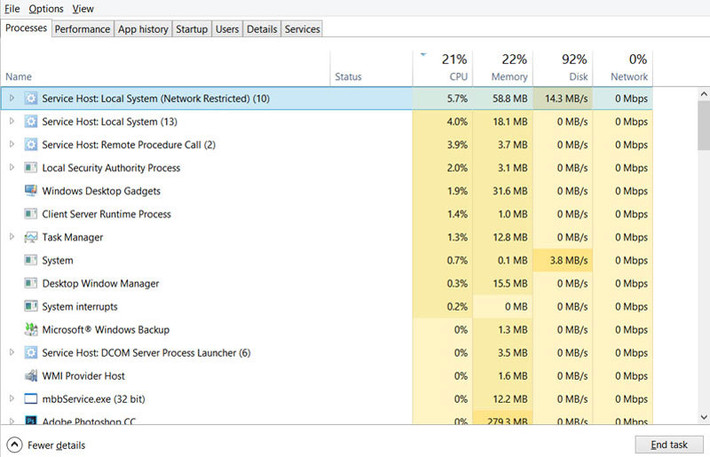Screen dimensions: 710x457
Task: Select the System interrupts row
Action: pyautogui.click(x=327, y=306)
